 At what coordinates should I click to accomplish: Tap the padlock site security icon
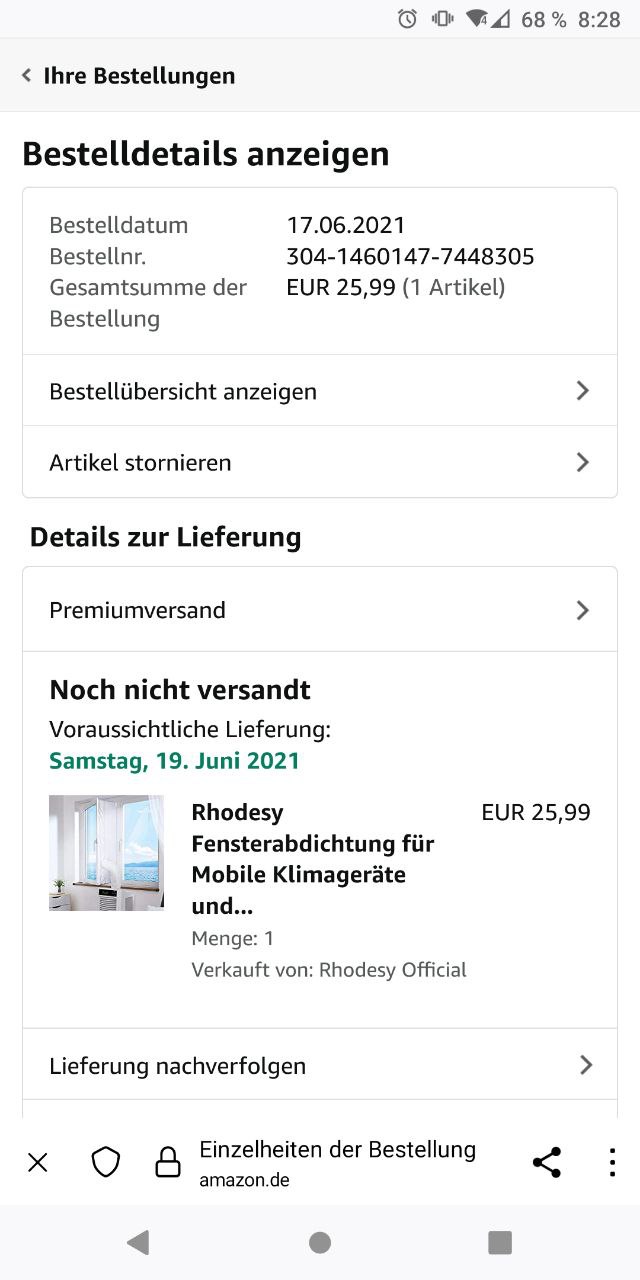tap(168, 1162)
